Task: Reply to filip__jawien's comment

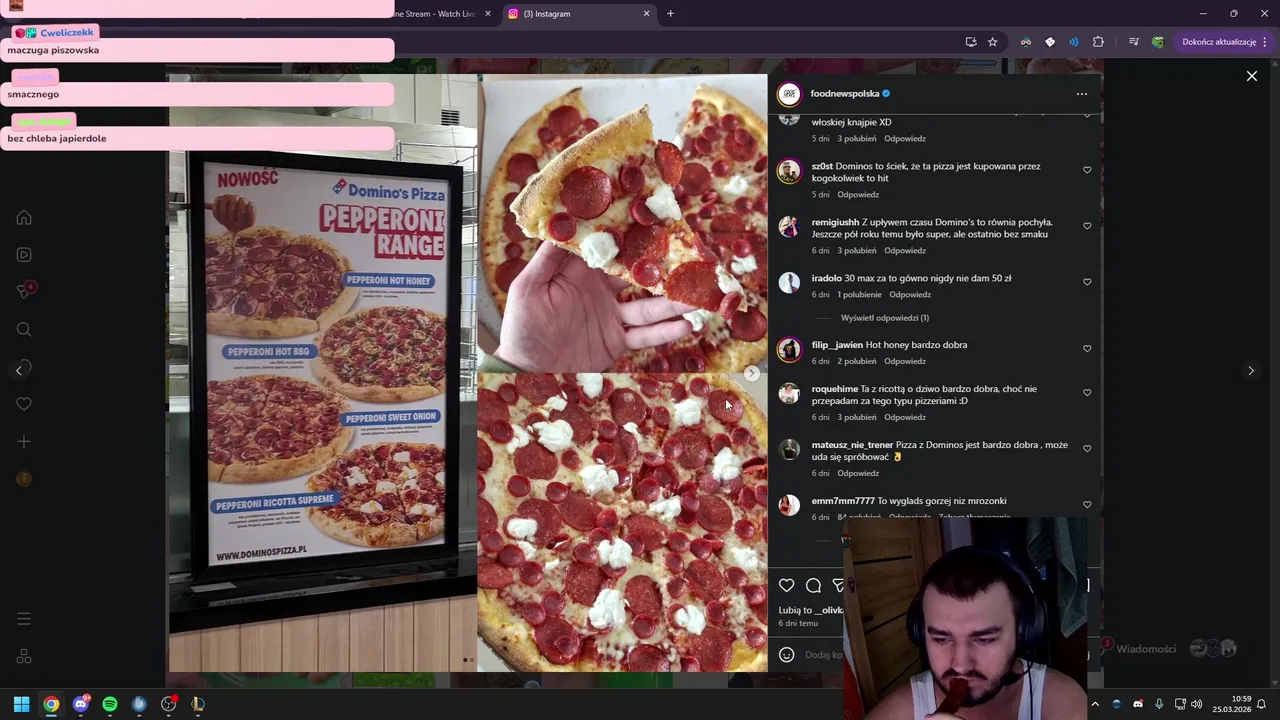Action: (904, 361)
